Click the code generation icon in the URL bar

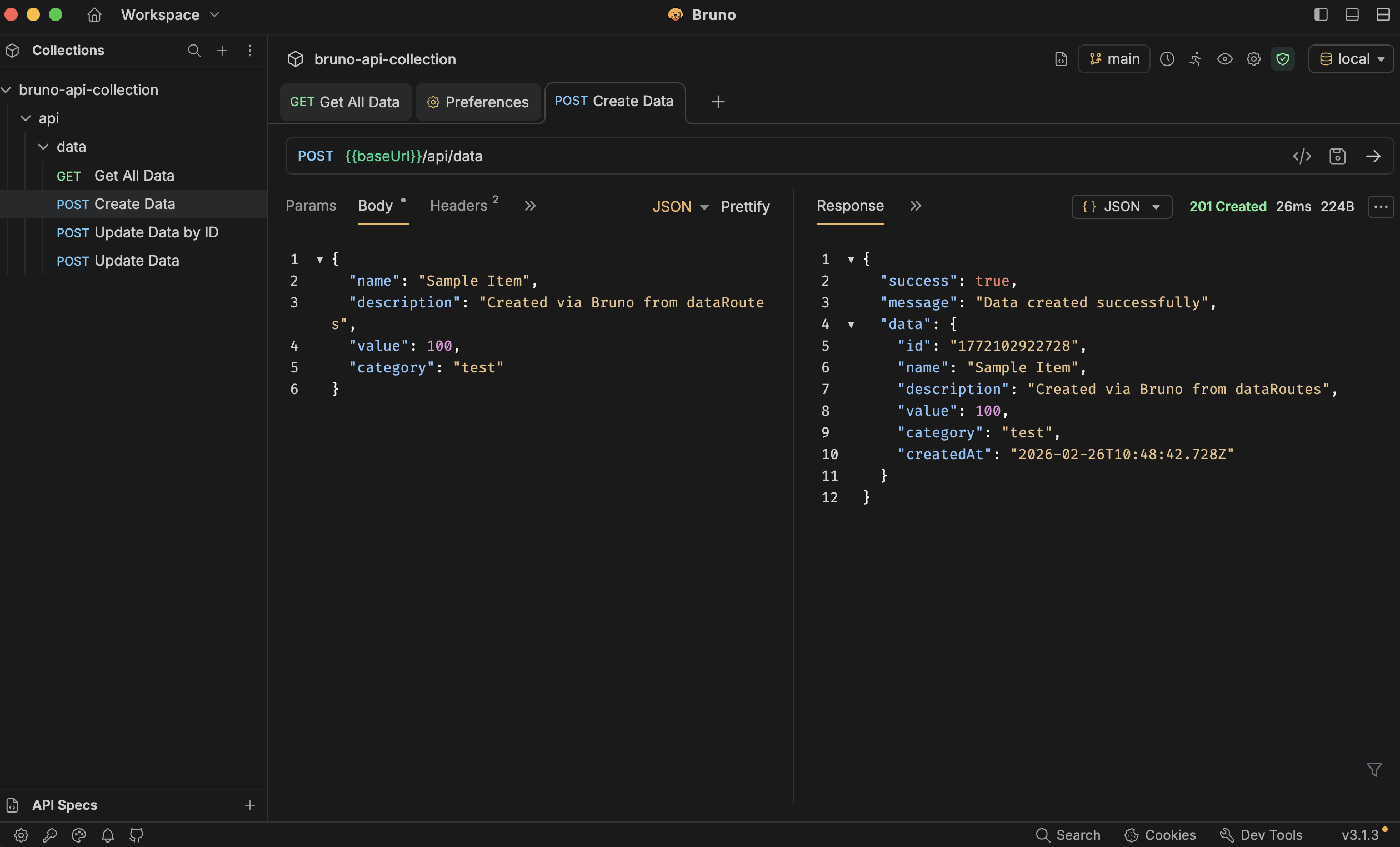coord(1302,156)
